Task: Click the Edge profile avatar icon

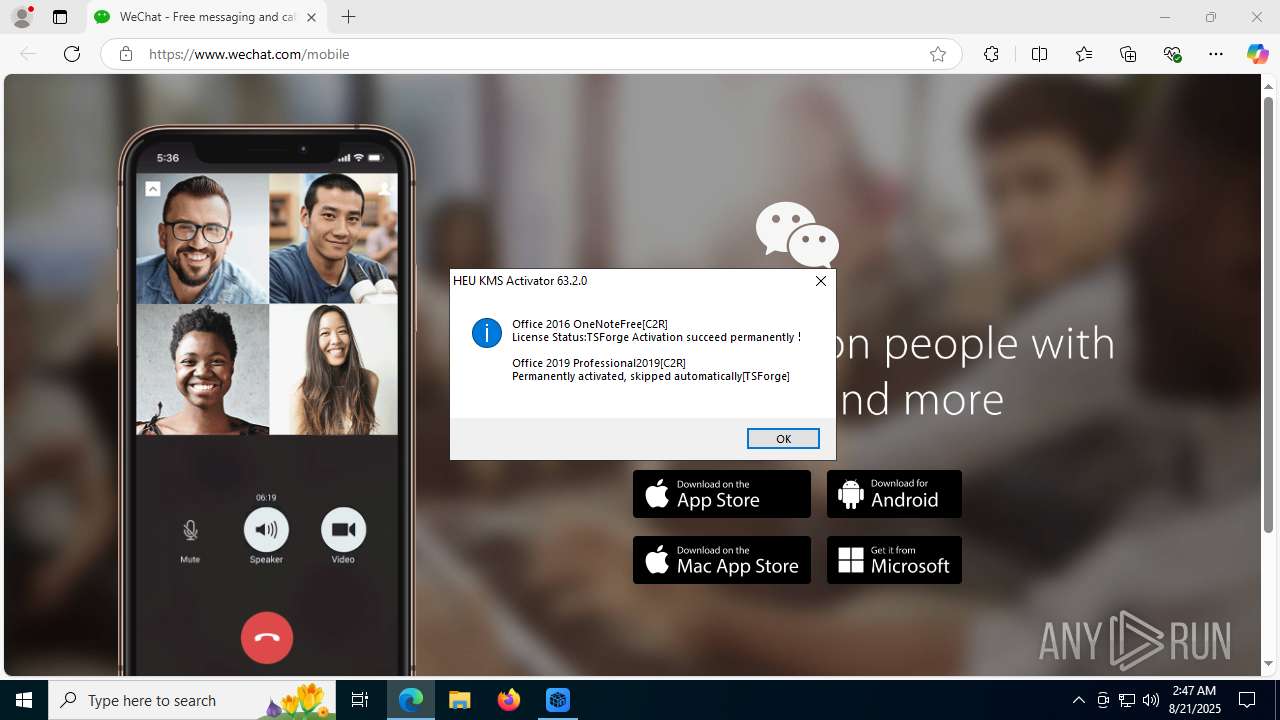Action: 22,17
